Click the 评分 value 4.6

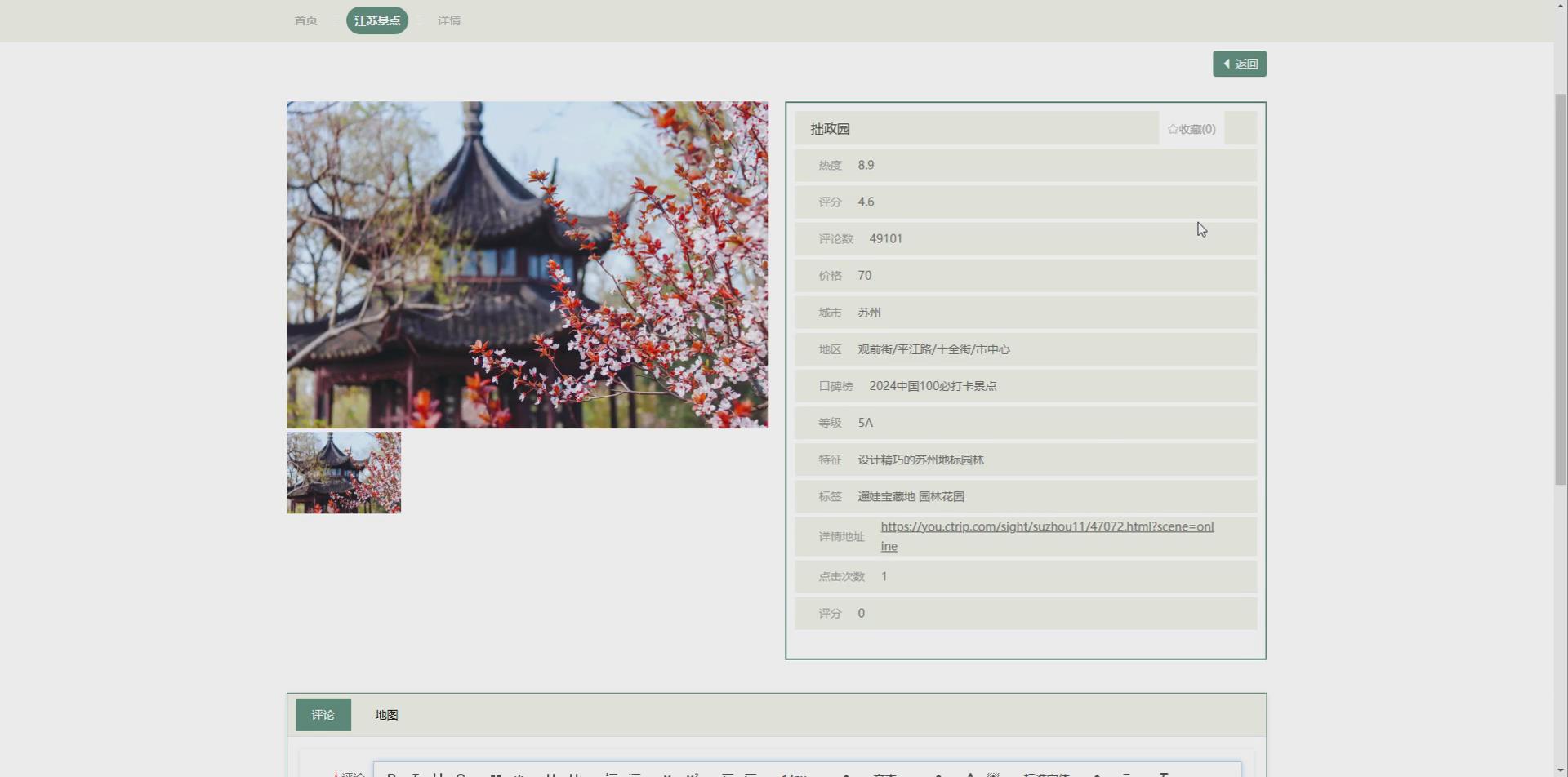866,202
